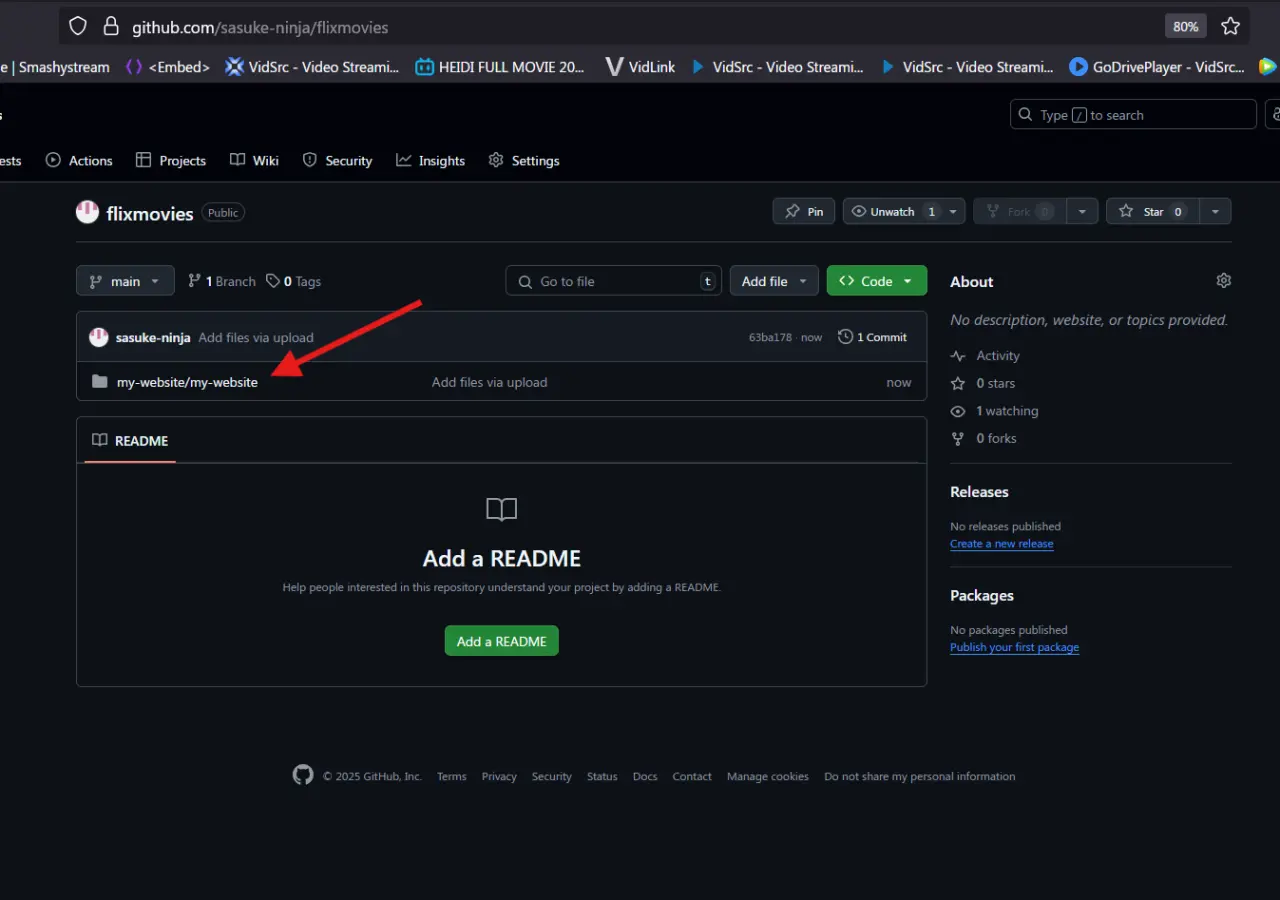Viewport: 1280px width, 900px height.
Task: Edit repository details with the About gear
Action: pyautogui.click(x=1224, y=281)
